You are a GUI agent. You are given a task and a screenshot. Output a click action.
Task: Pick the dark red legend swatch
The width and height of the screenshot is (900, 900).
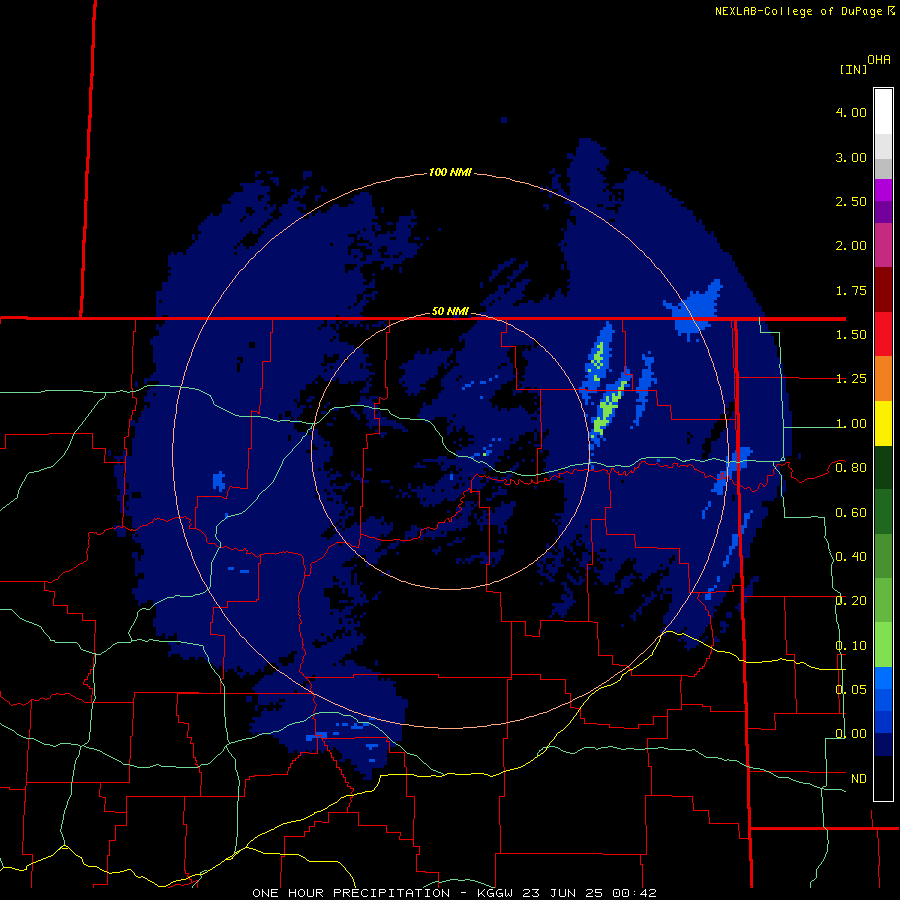tap(883, 290)
